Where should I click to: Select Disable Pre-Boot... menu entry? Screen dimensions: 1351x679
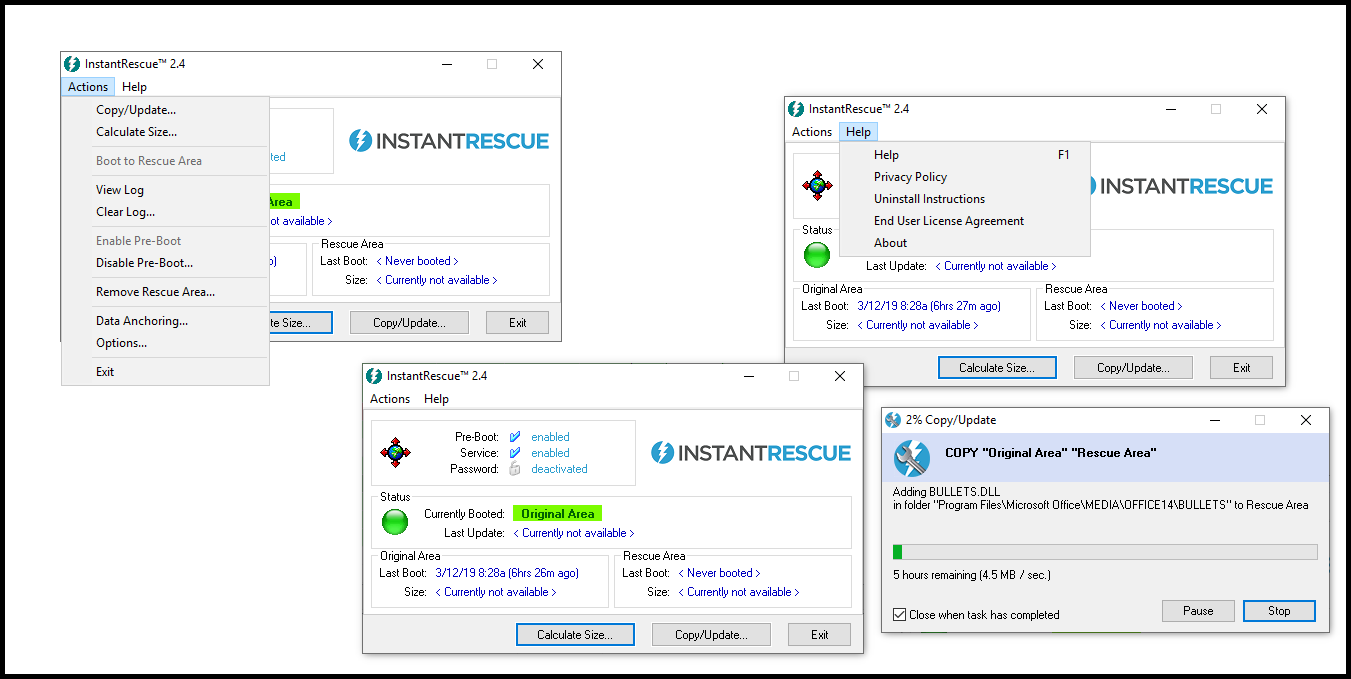pos(144,263)
